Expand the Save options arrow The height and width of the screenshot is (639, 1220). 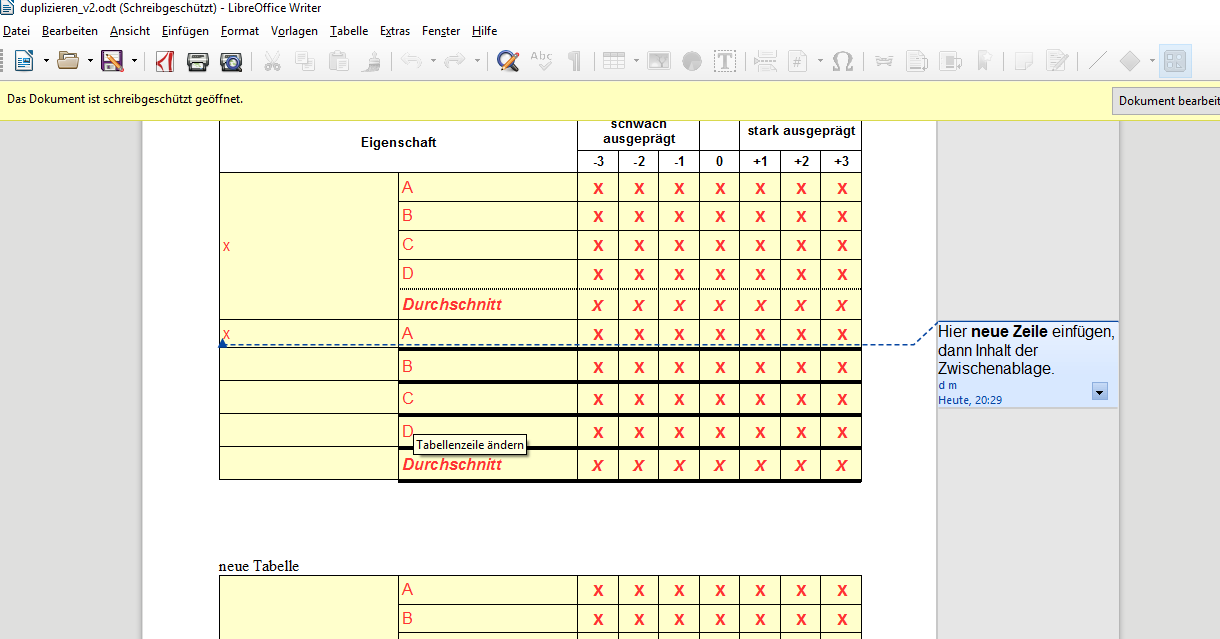coord(134,61)
